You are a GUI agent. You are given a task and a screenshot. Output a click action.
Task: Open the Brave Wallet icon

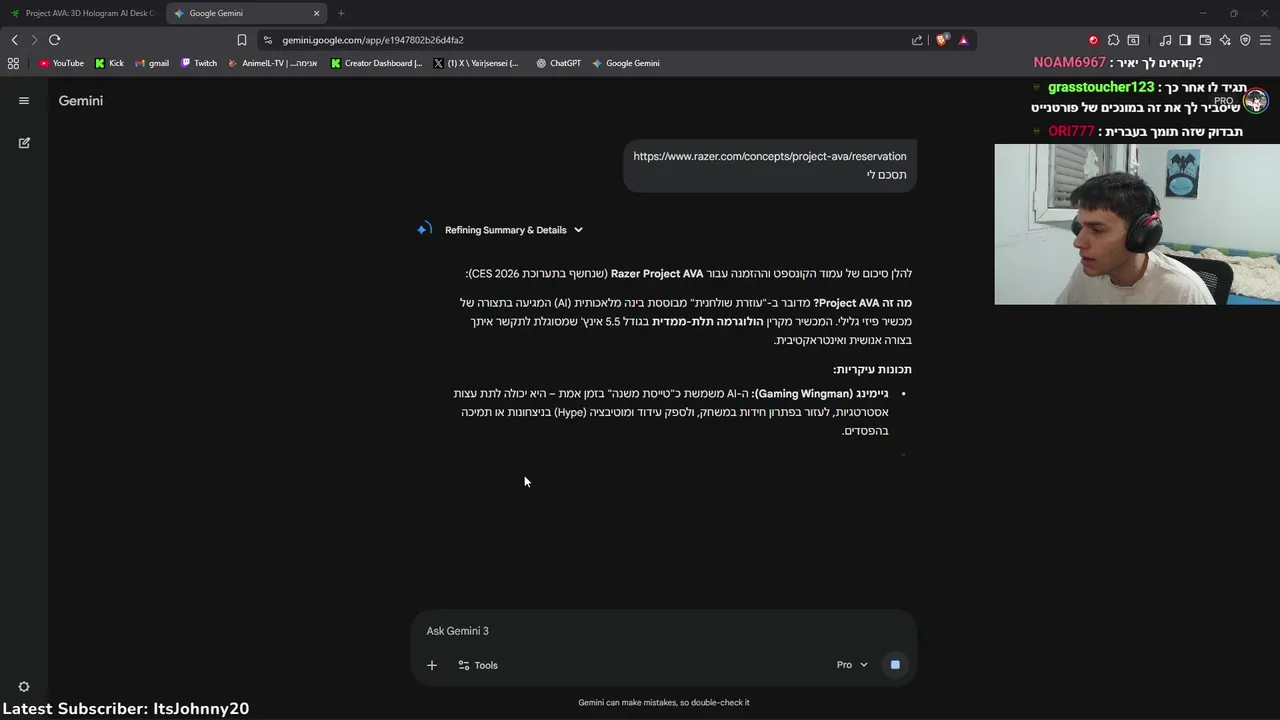1205,40
